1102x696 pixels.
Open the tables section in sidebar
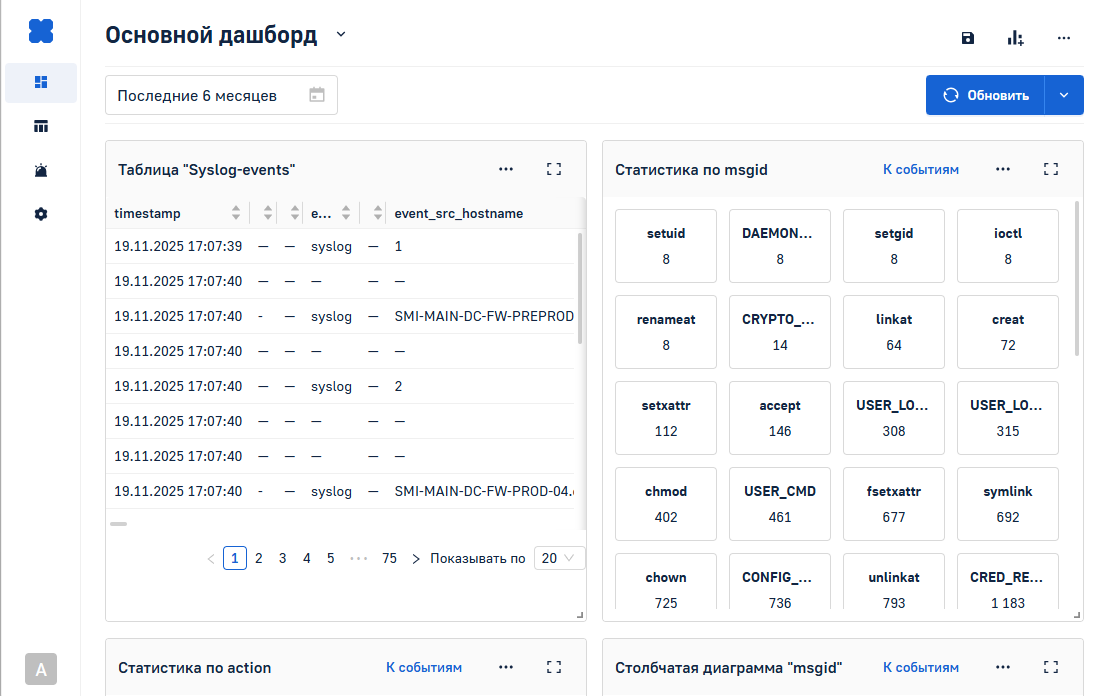[41, 126]
